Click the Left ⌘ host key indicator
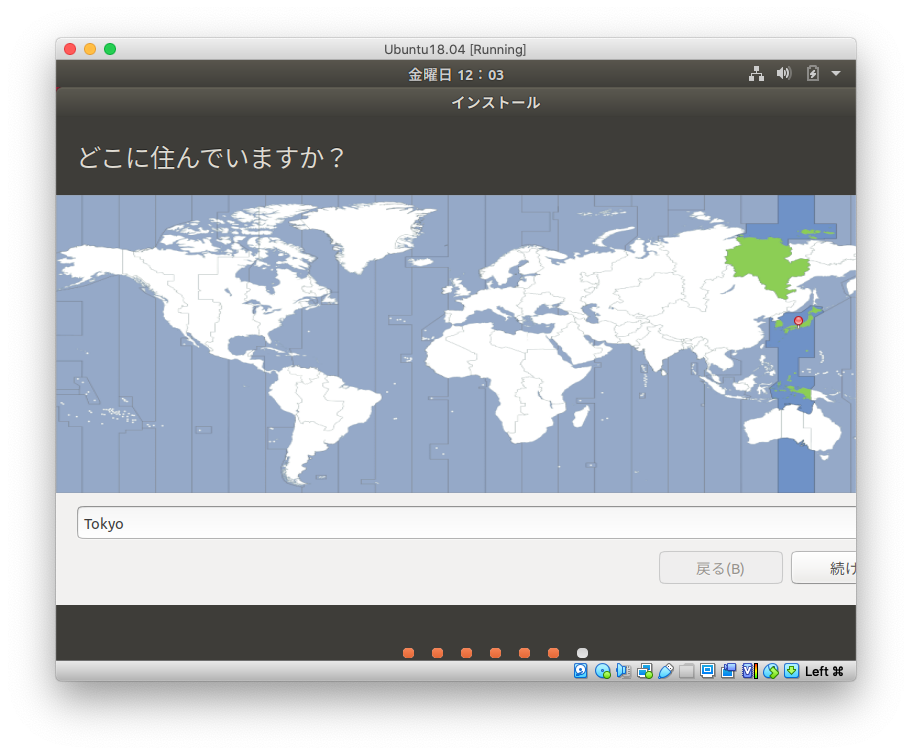912x755 pixels. pos(824,671)
